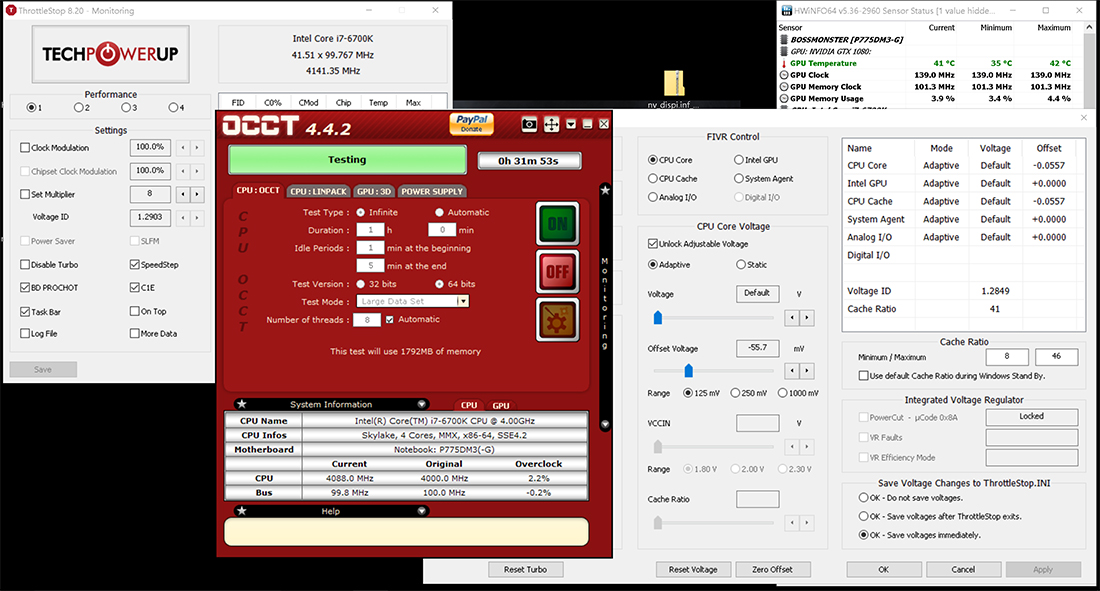The height and width of the screenshot is (591, 1100).
Task: Toggle the BD PROCHOT checkbox
Action: [x=25, y=287]
